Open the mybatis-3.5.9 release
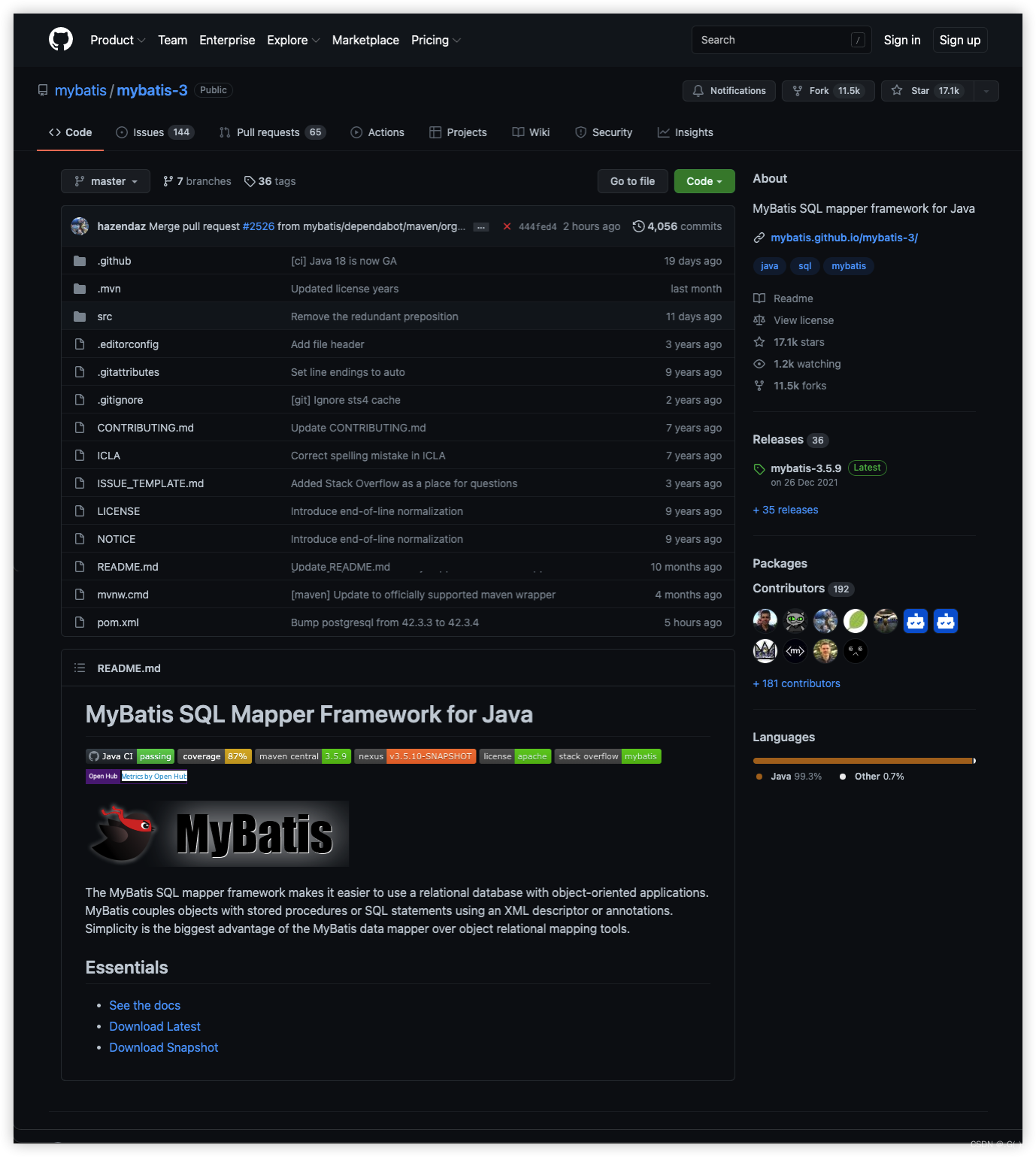 806,468
